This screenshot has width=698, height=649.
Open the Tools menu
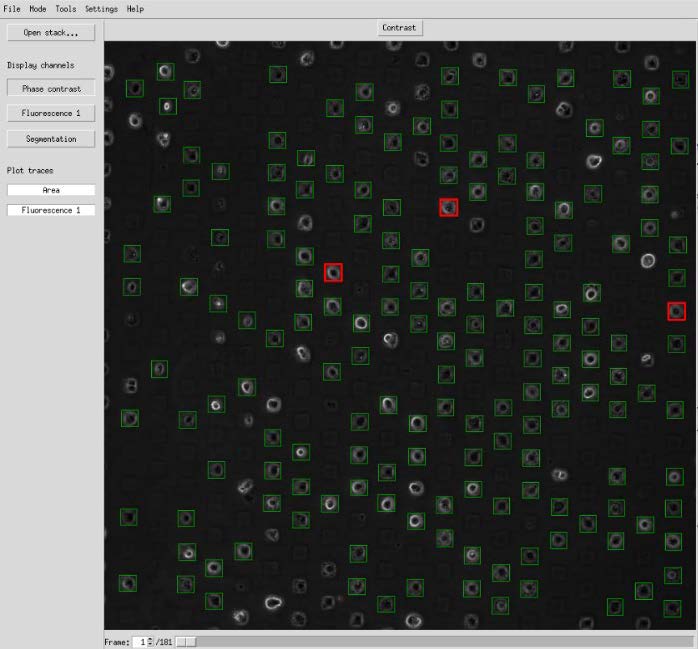[x=65, y=8]
